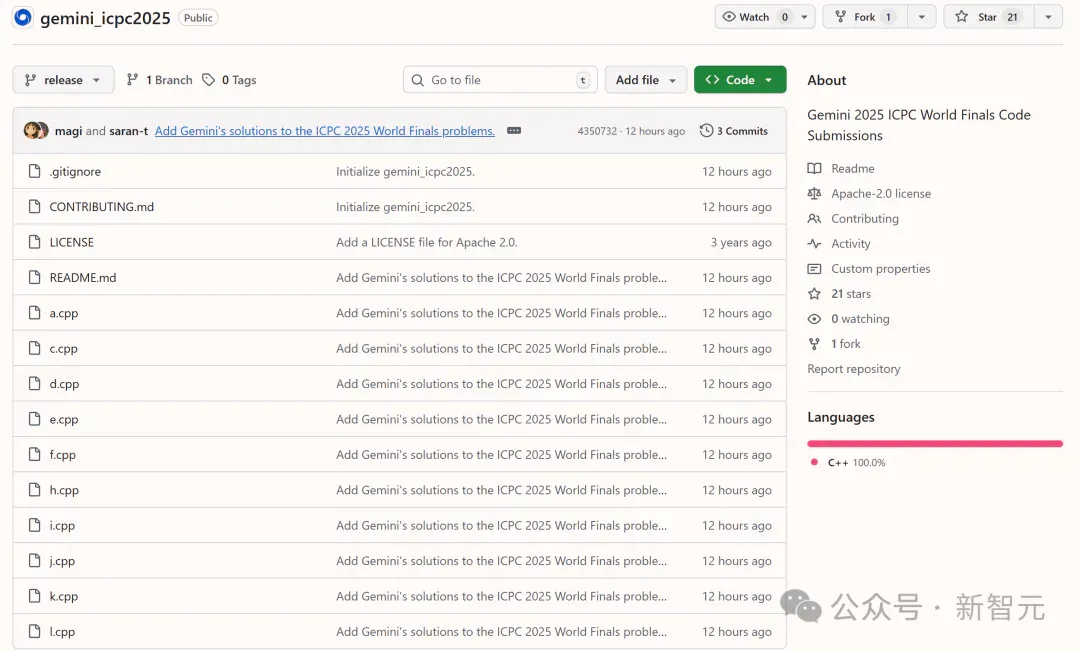Open the README.md file

click(83, 278)
